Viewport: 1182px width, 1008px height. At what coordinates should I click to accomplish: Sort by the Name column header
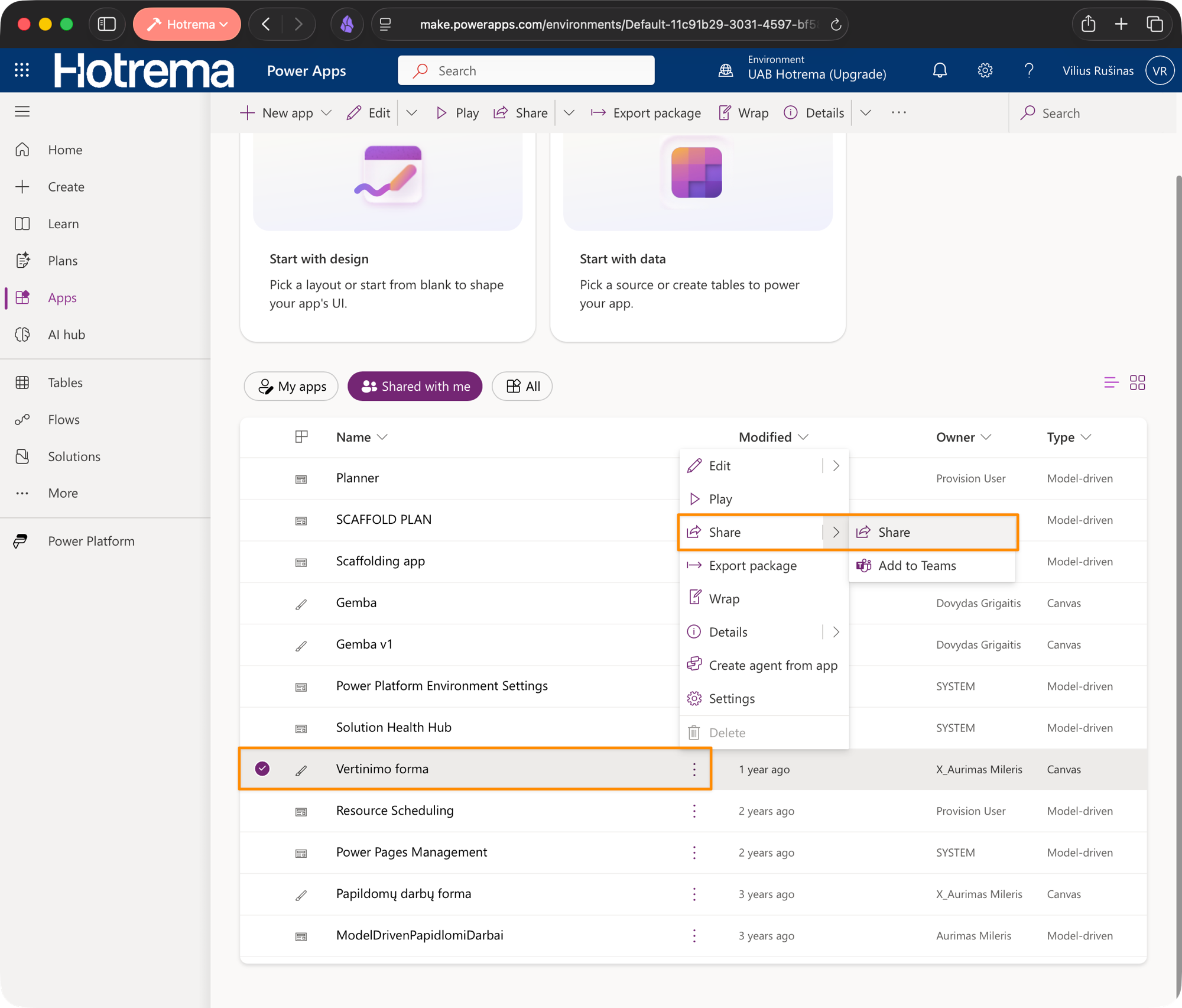click(362, 437)
